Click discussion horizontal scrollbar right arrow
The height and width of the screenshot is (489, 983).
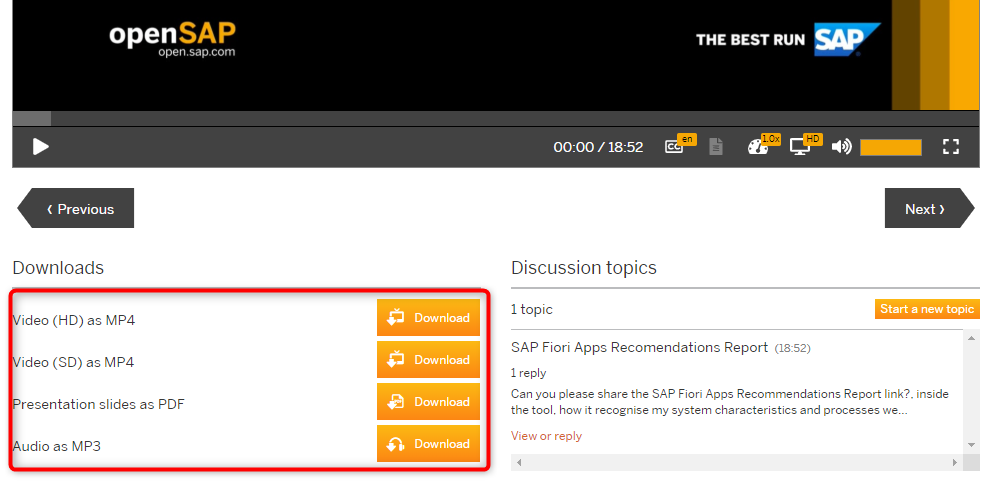[x=955, y=463]
